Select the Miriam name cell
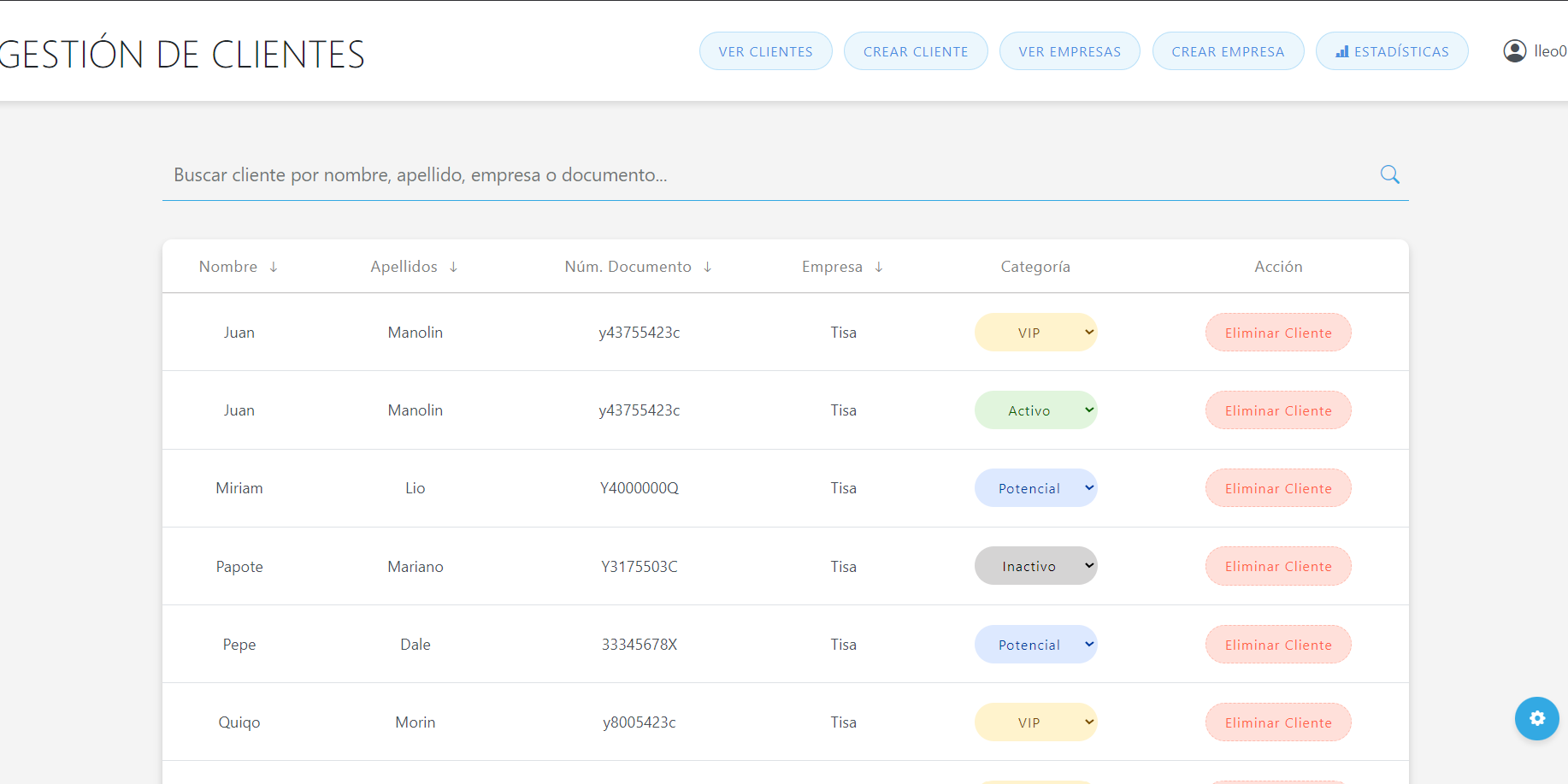This screenshot has width=1568, height=784. [239, 488]
